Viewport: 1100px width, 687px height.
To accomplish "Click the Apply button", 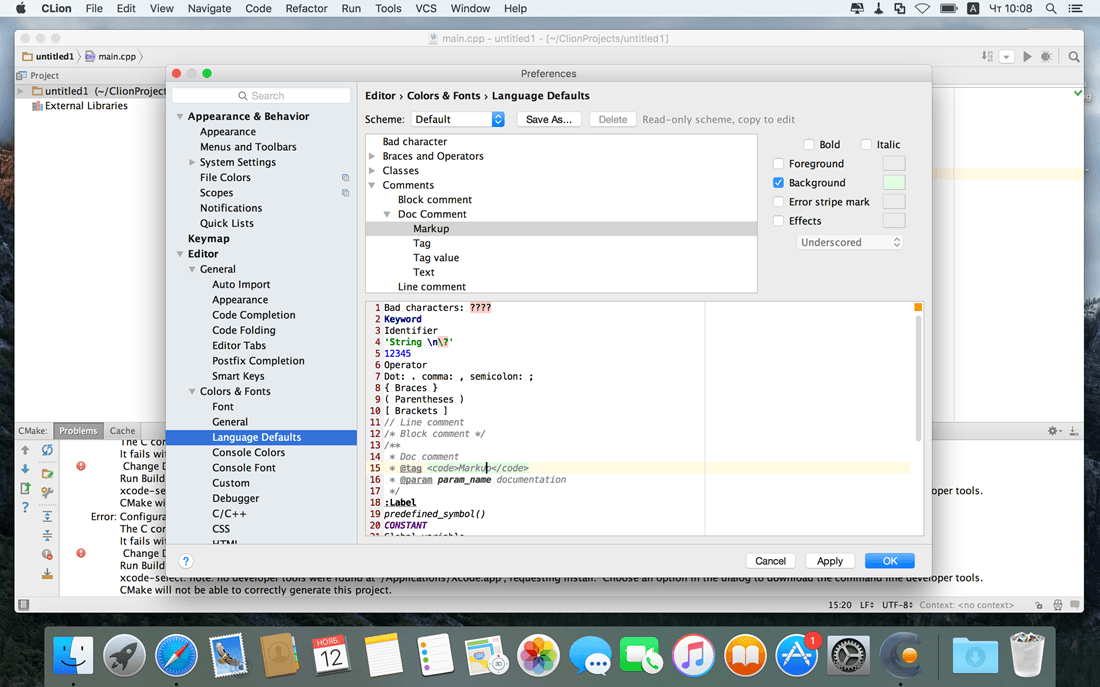I will coord(829,561).
